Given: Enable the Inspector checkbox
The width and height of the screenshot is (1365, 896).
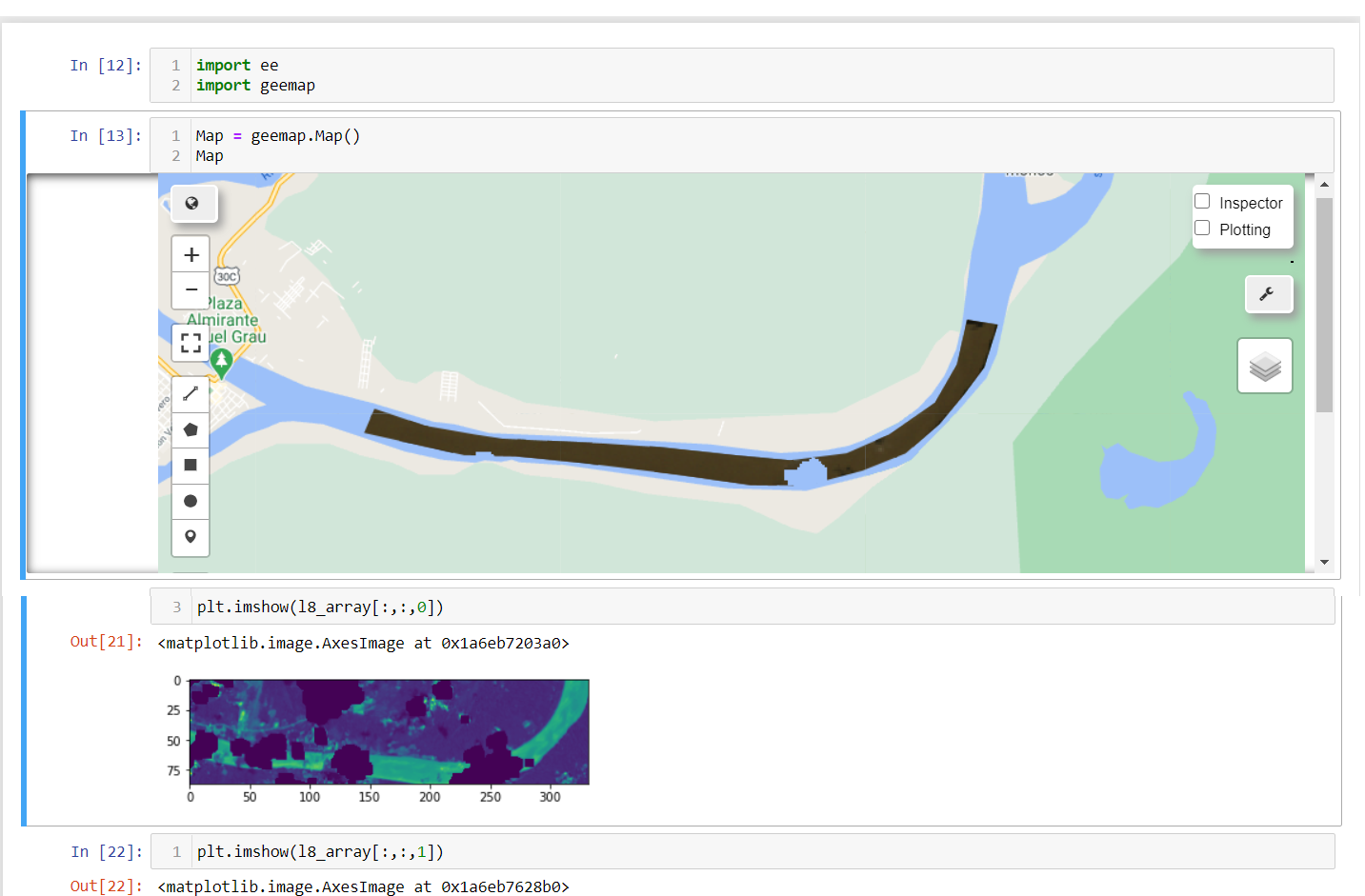Looking at the screenshot, I should click(1202, 200).
